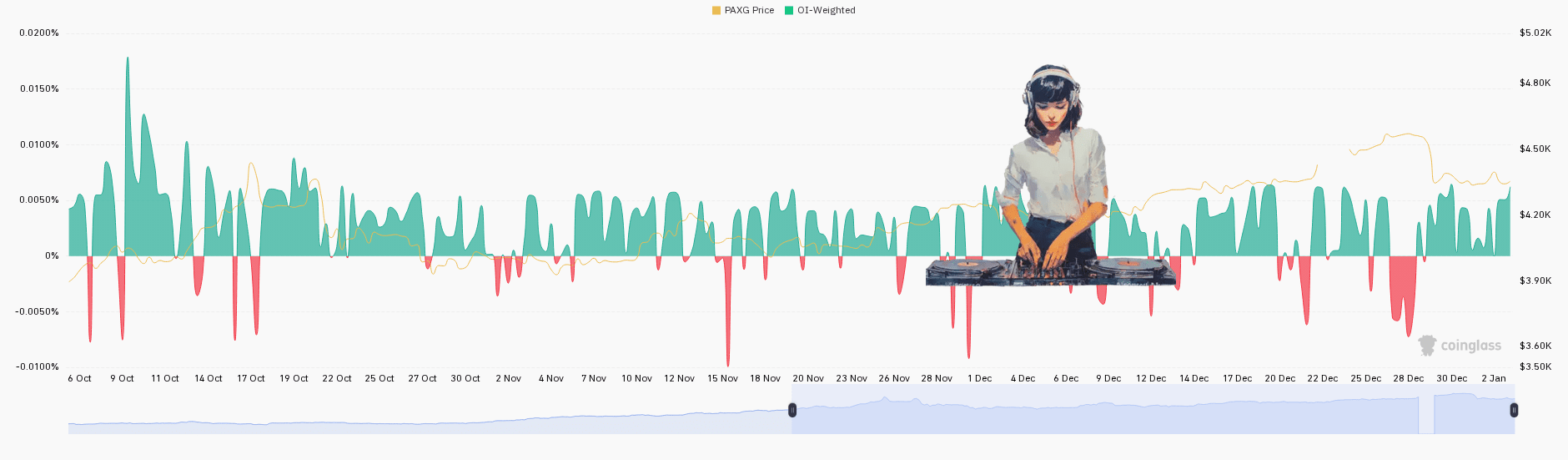Click the 4 Dec date label

pos(1023,378)
